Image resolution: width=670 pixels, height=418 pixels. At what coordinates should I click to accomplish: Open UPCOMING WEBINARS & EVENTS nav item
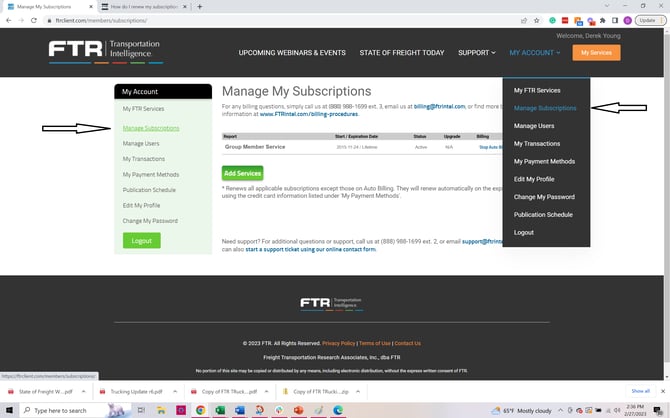point(292,53)
